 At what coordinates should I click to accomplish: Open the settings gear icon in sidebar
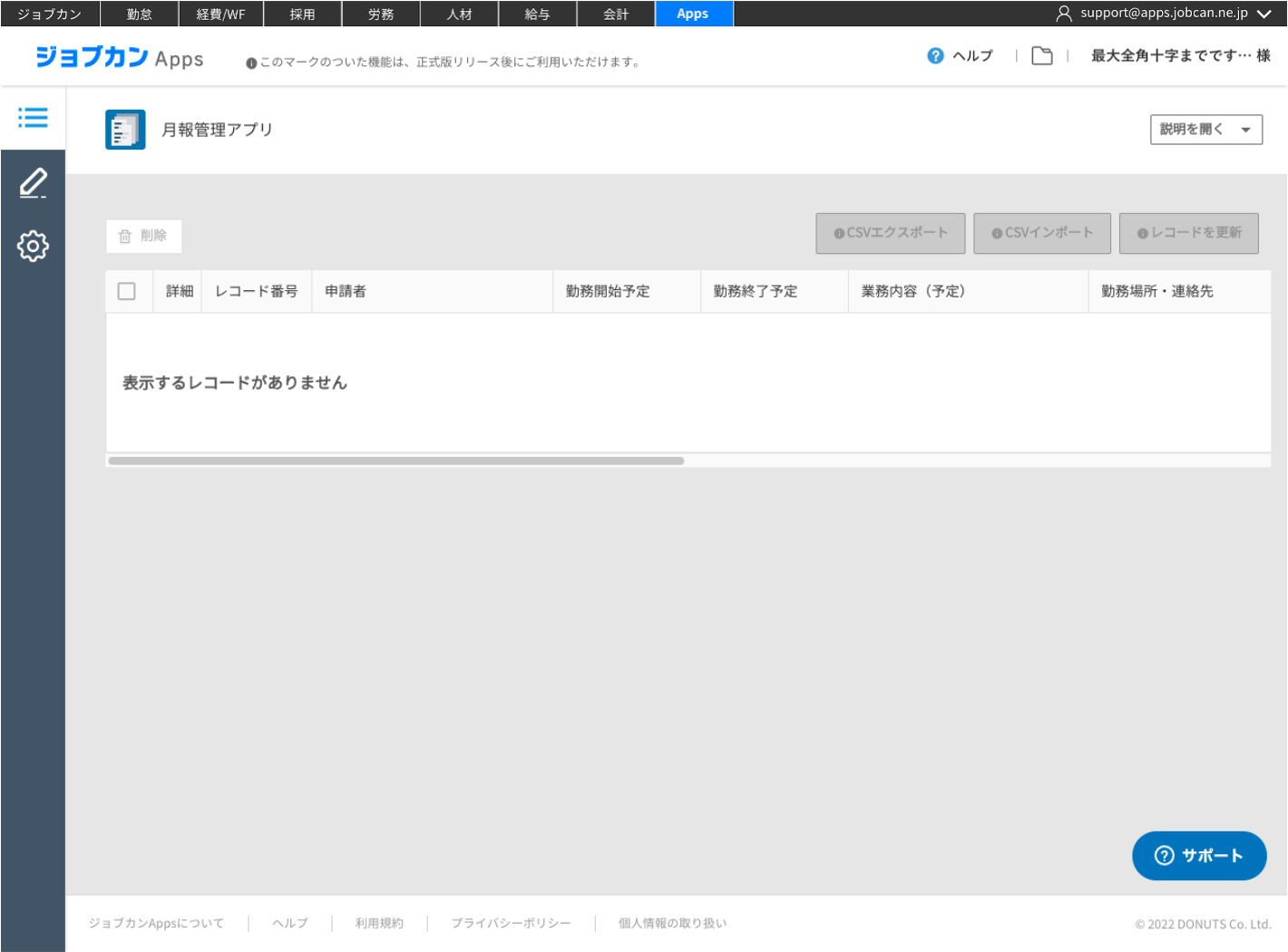pyautogui.click(x=33, y=246)
